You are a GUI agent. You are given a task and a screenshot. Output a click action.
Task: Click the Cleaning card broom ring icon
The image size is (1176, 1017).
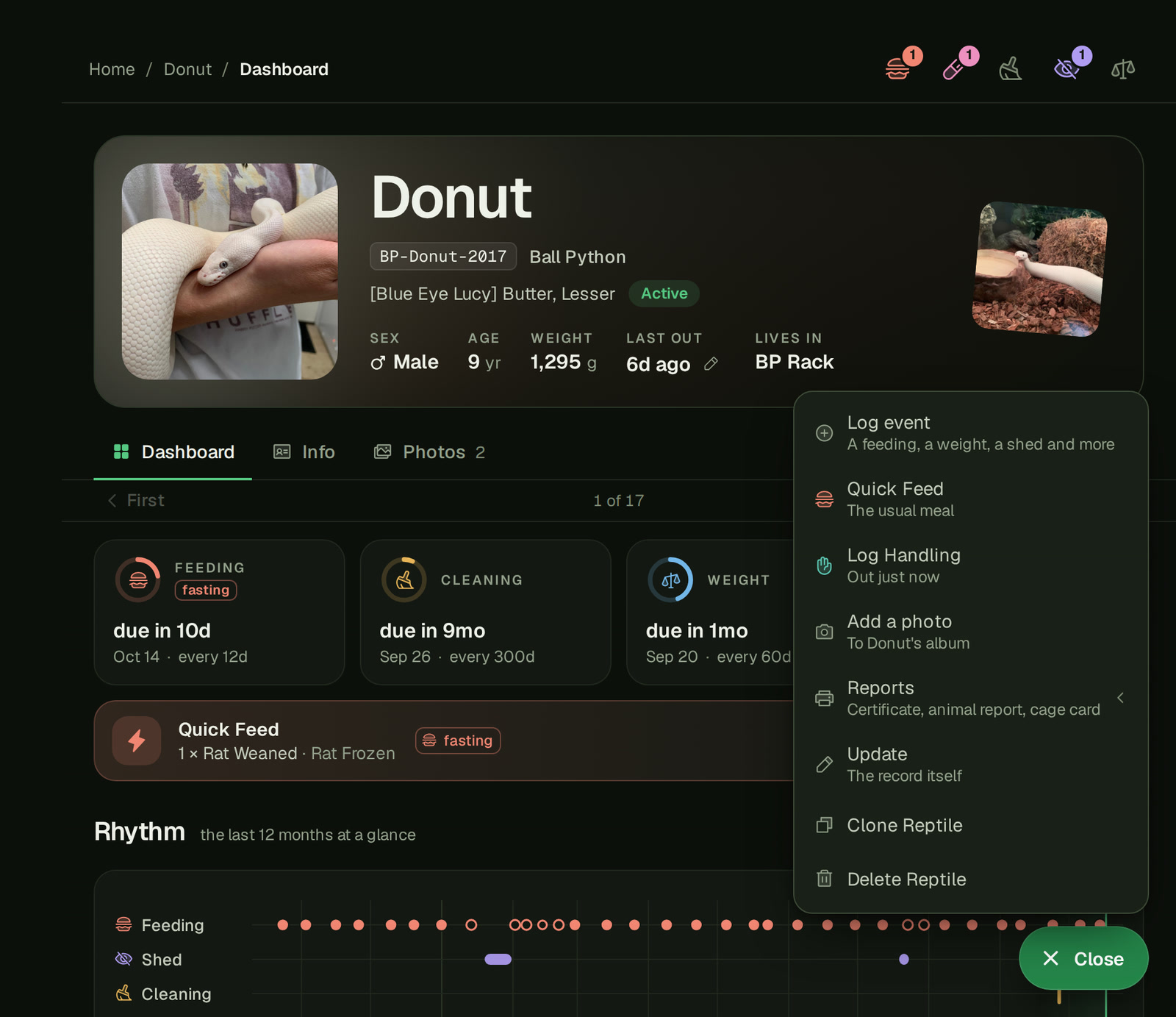point(404,579)
